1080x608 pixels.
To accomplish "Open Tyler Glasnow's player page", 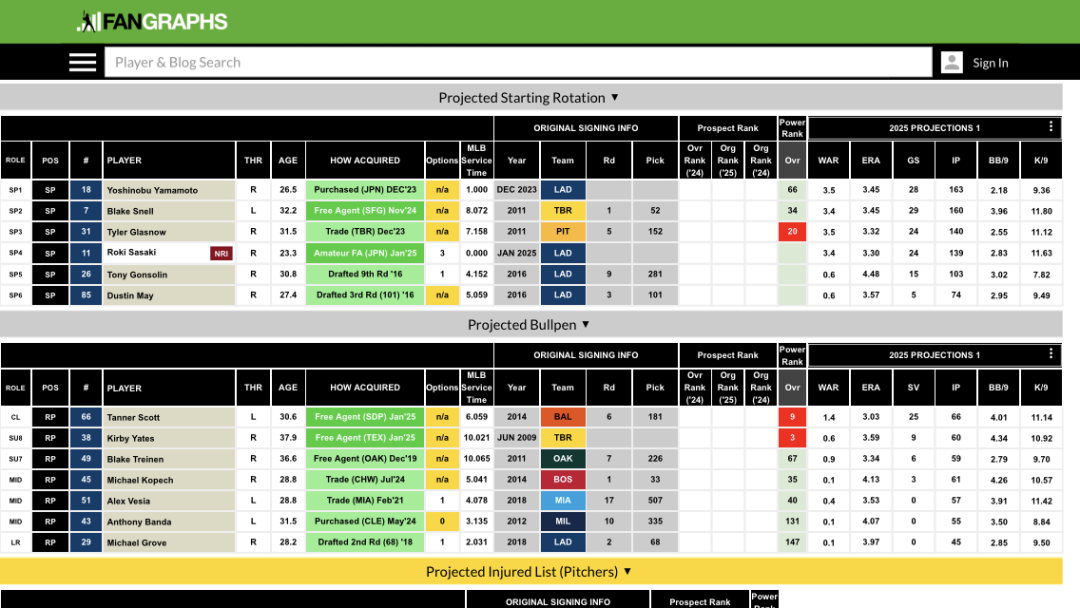I will coord(136,232).
